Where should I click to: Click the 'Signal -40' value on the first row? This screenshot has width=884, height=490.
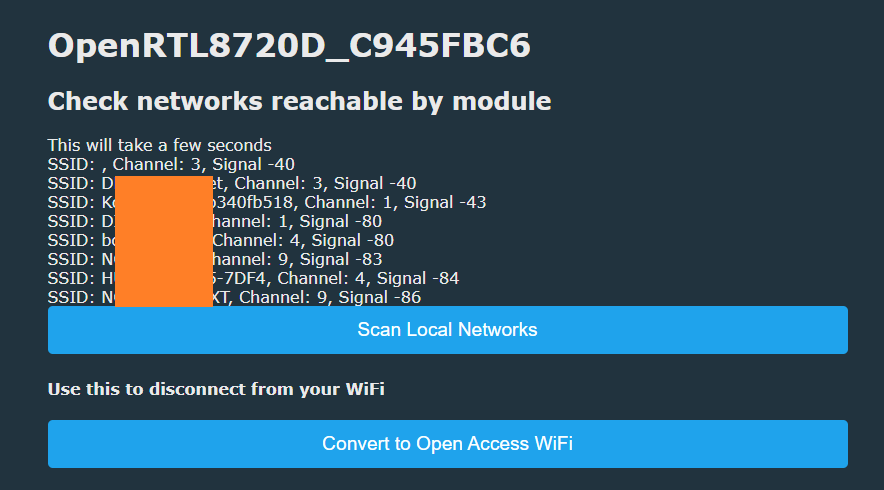(x=254, y=165)
